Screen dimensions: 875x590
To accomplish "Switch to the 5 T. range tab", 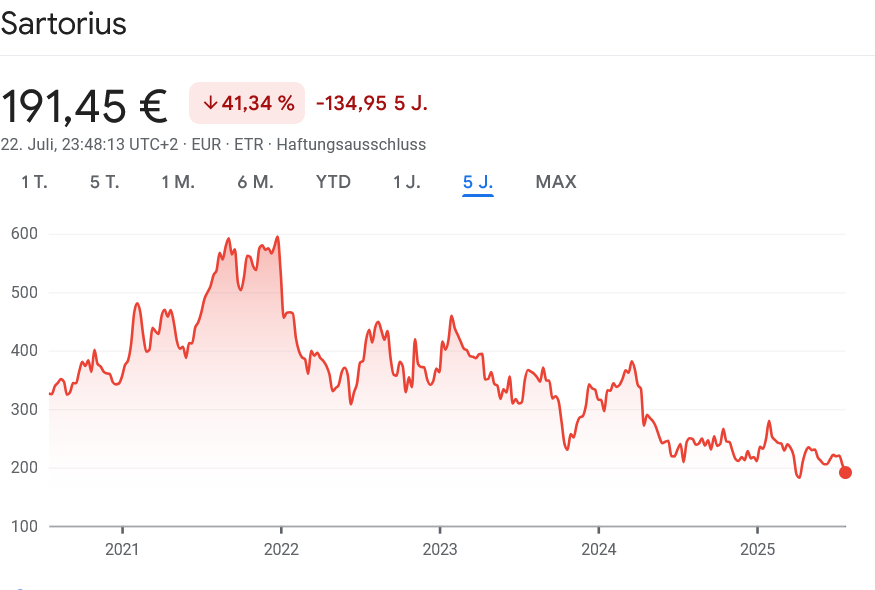I will coord(104,182).
